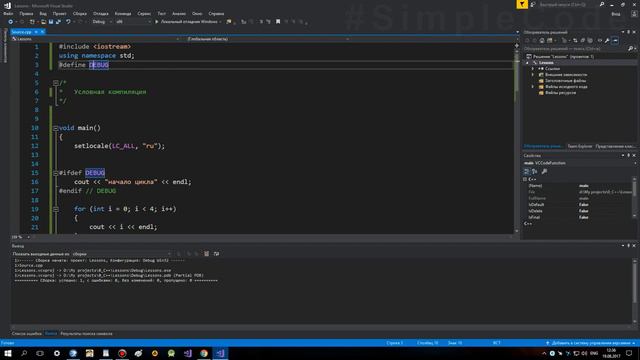Start the Local Windows Debugger play button
Image resolution: width=640 pixels, height=360 pixels.
click(156, 22)
